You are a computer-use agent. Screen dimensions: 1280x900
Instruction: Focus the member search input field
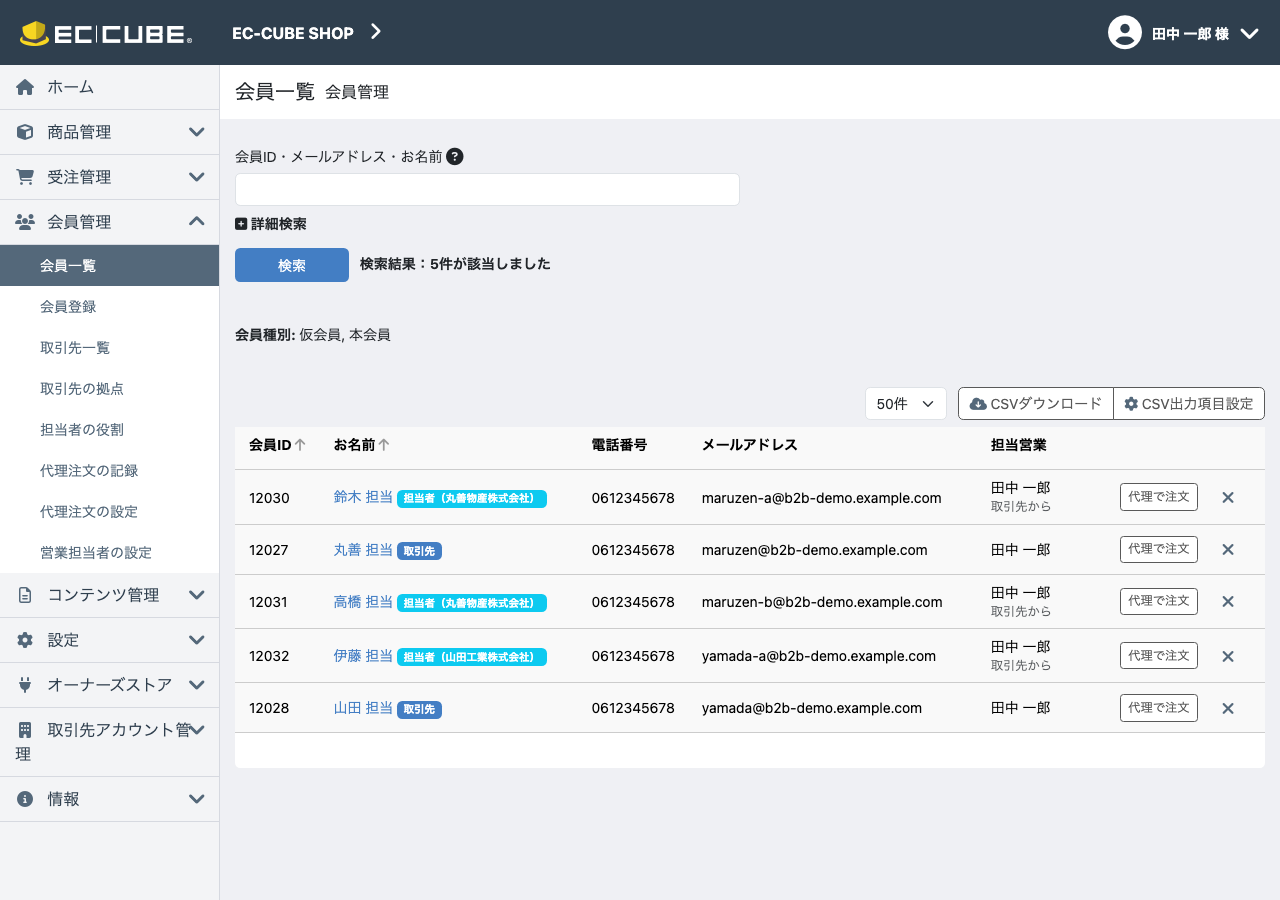point(487,190)
